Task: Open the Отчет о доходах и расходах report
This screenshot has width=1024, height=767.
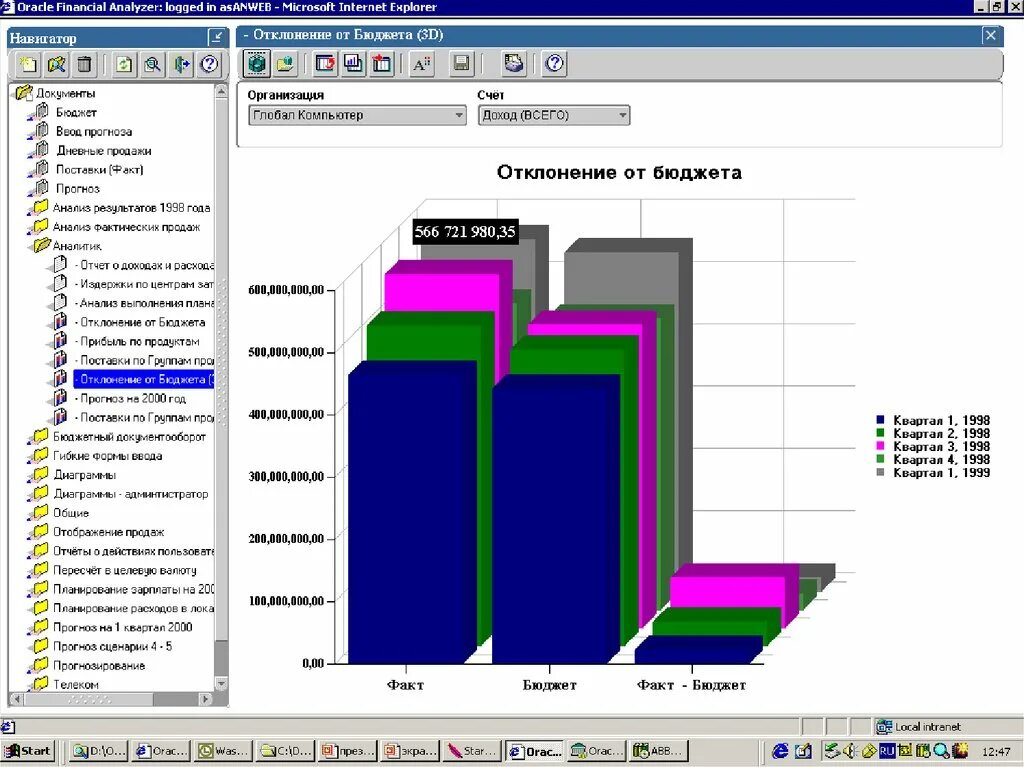Action: pos(144,265)
